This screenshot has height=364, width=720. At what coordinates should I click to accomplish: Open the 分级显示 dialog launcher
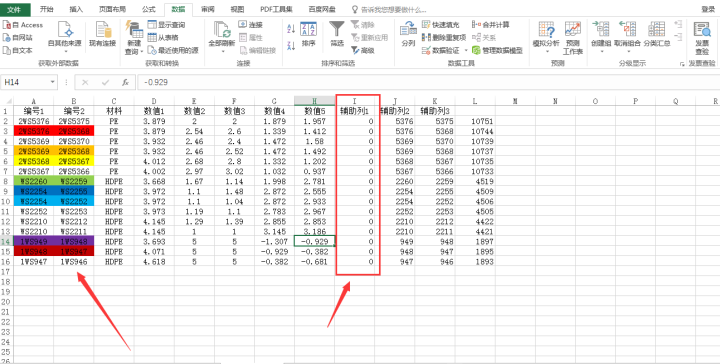tap(681, 64)
